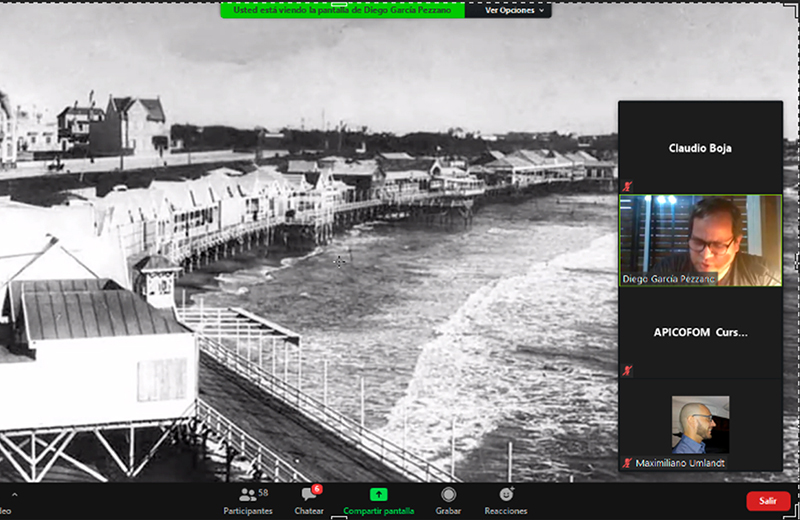The width and height of the screenshot is (800, 520).
Task: Click Maximiliano Umlandt's profile photo
Action: coord(700,424)
